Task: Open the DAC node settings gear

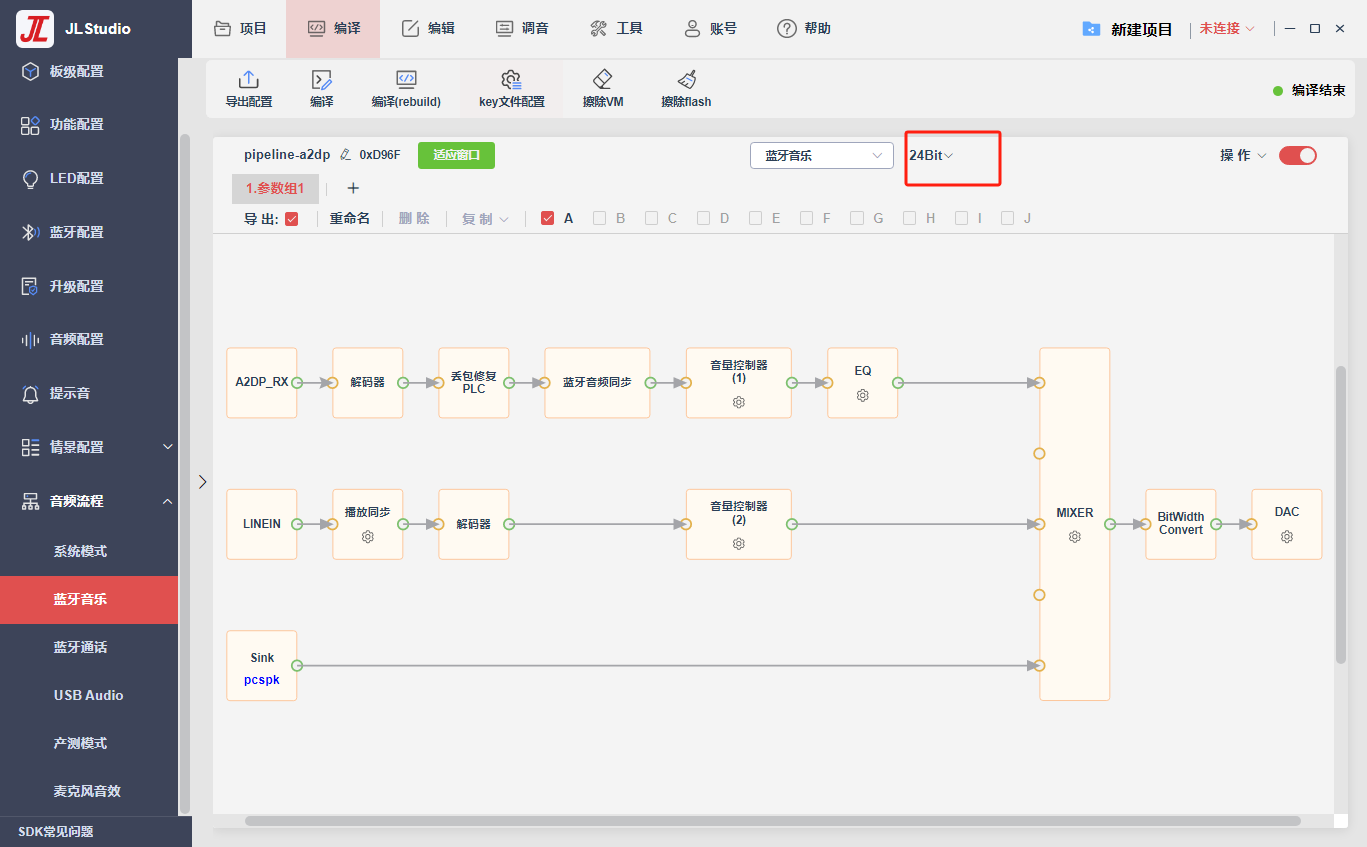Action: 1287,537
